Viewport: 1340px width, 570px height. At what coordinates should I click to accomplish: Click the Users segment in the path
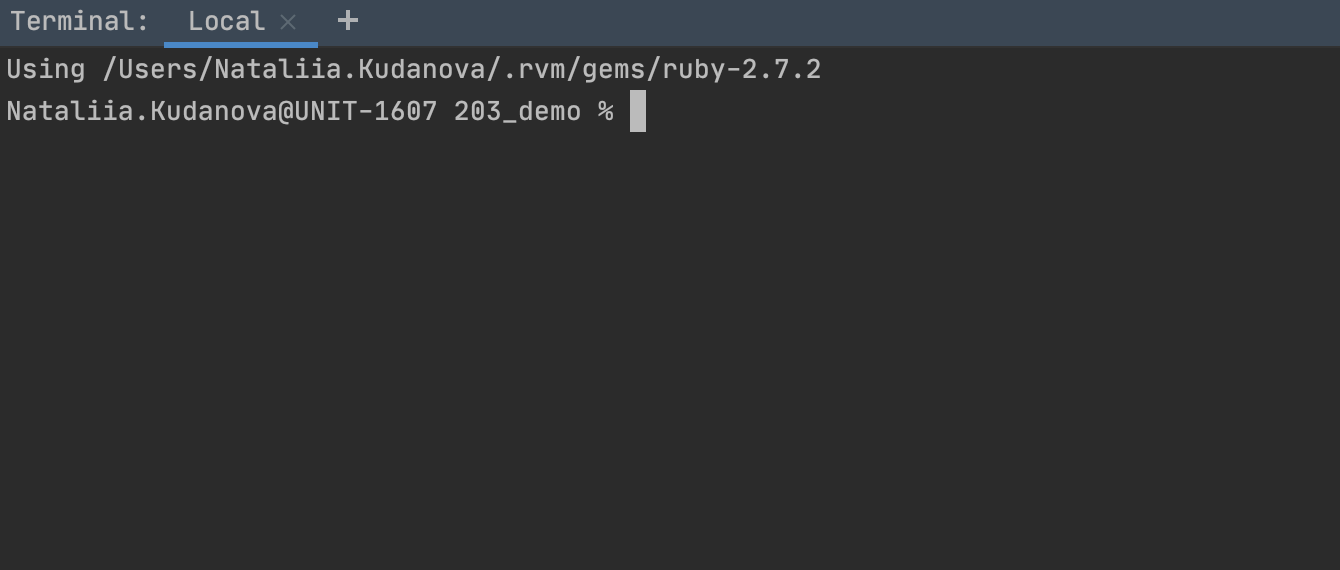tap(158, 69)
